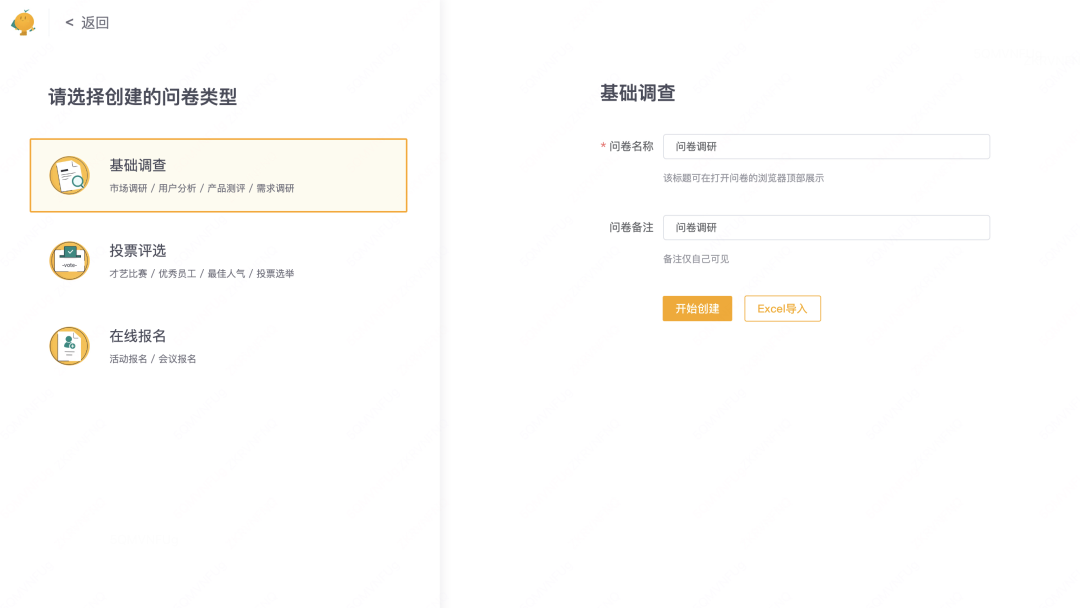Click the 市场调研 / 用户分析 description line
Viewport: 1080px width, 608px height.
click(202, 188)
